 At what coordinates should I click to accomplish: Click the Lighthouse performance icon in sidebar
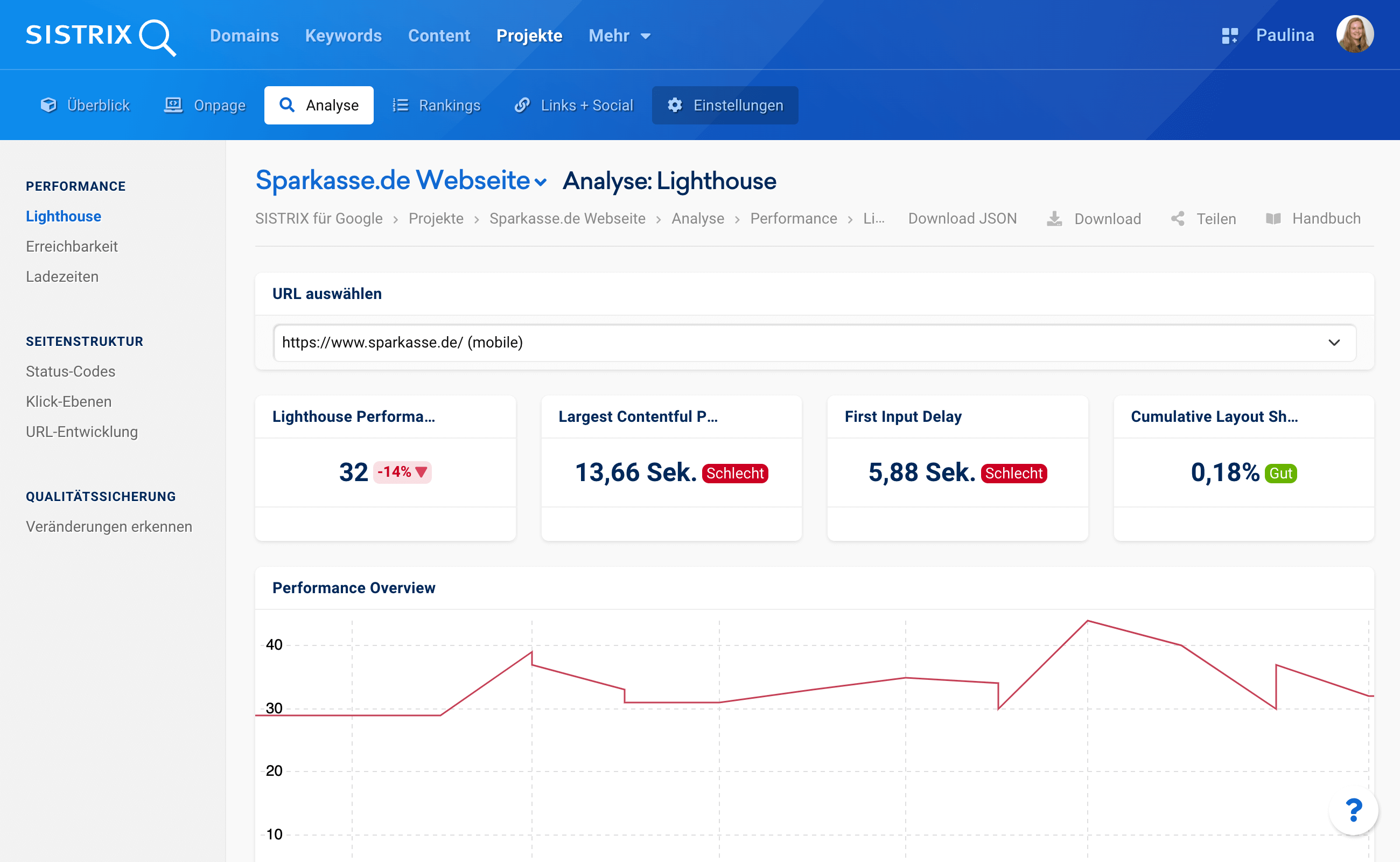click(x=64, y=215)
